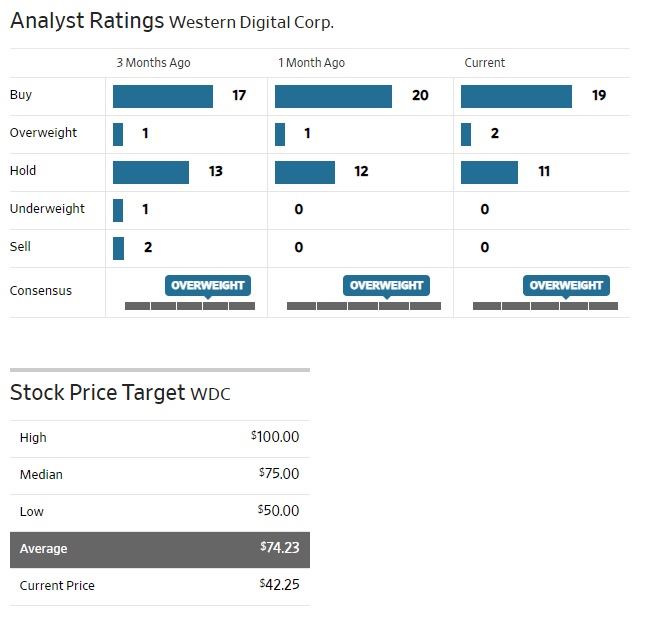
Task: Select the 1 Month Ago Hold bar
Action: point(305,172)
